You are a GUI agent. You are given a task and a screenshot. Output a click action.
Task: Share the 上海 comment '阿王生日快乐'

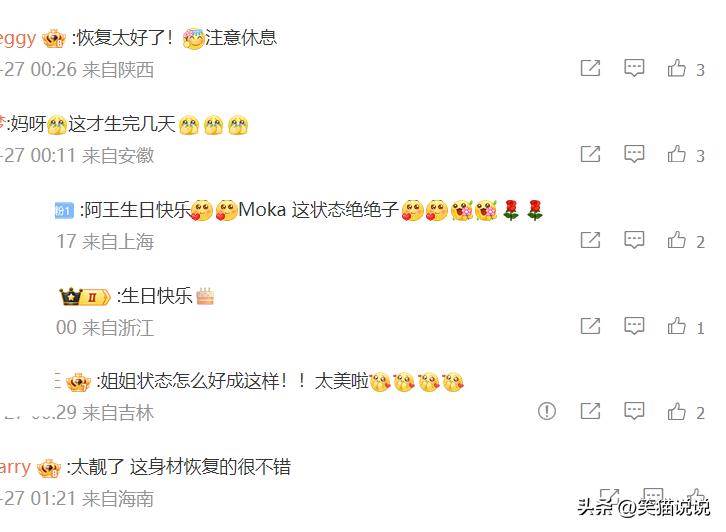[590, 240]
